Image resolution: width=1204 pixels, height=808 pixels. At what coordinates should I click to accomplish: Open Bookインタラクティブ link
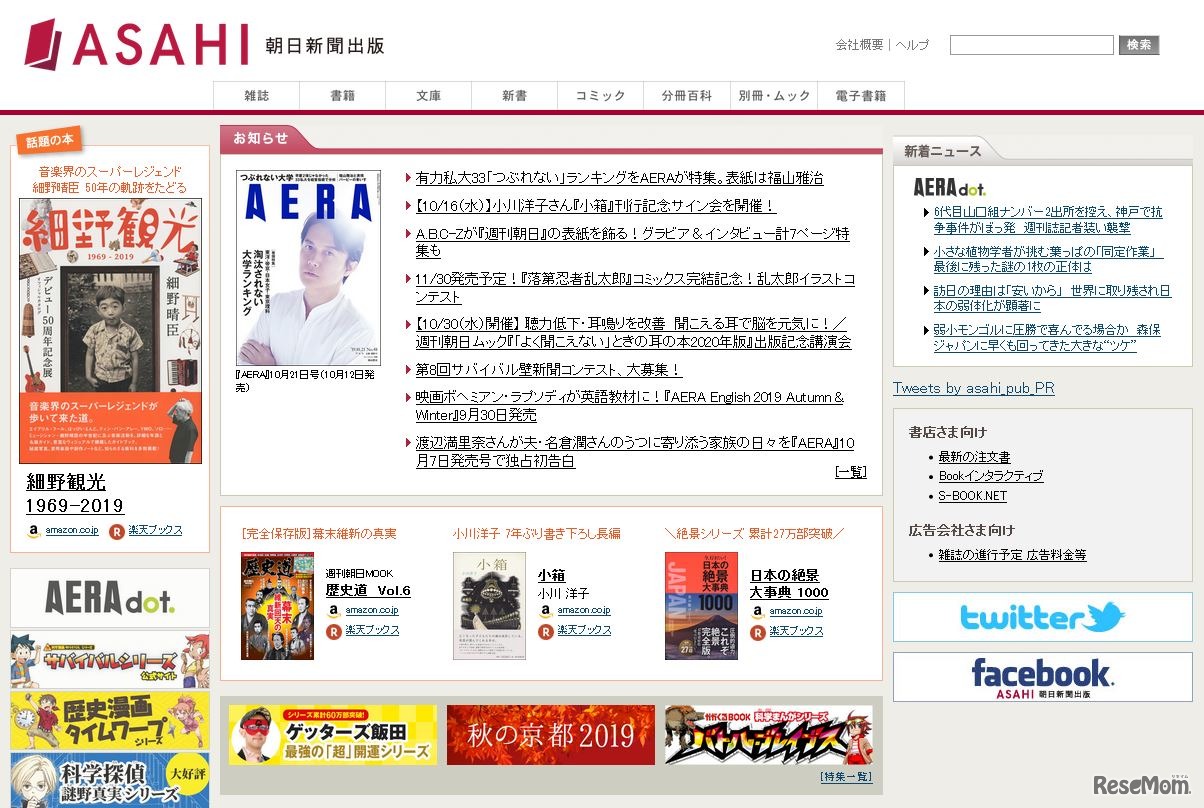[x=990, y=476]
